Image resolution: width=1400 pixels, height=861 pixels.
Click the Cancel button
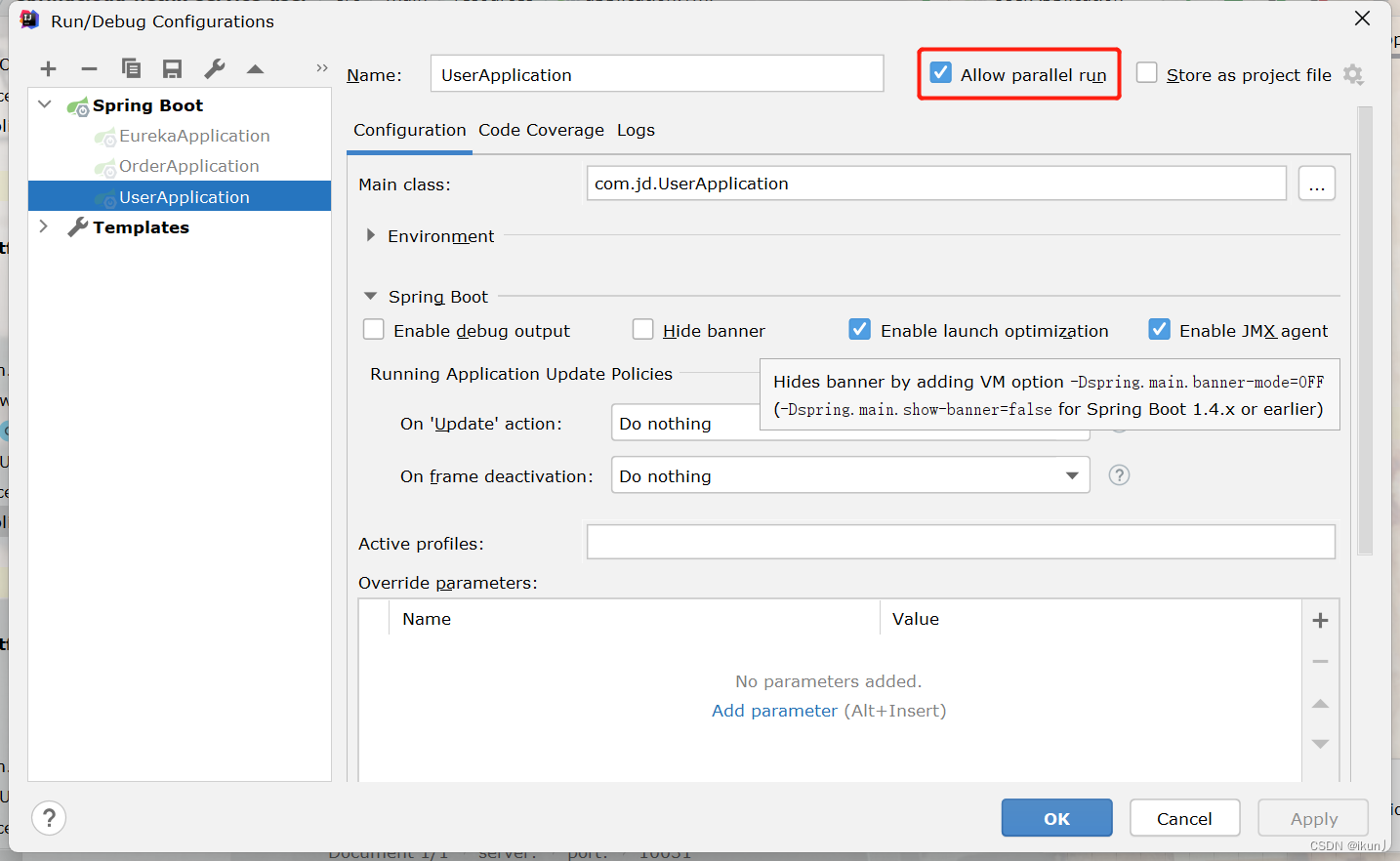[x=1184, y=818]
